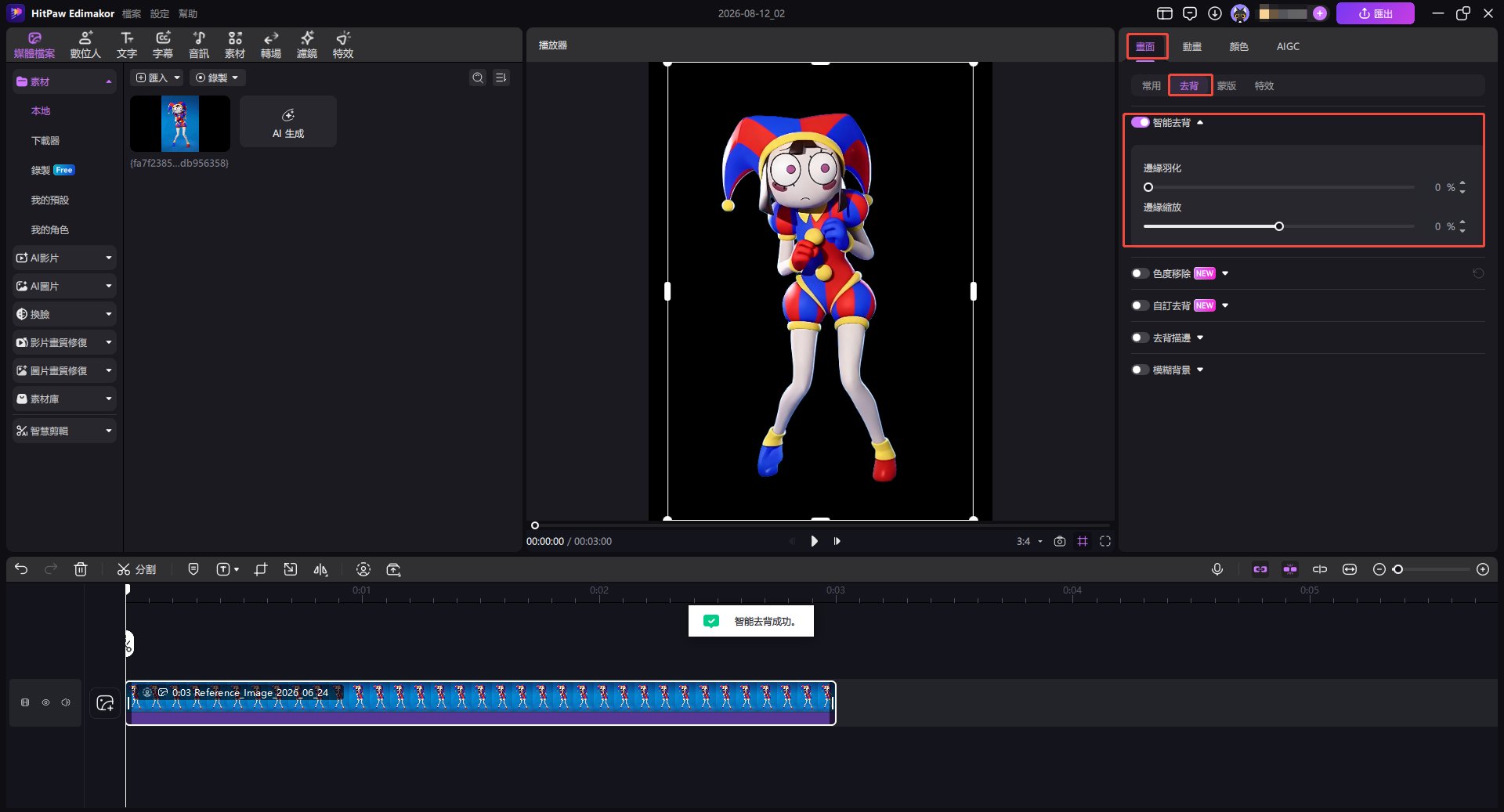Zoom in the timeline with plus icon
1504x812 pixels.
point(1483,569)
